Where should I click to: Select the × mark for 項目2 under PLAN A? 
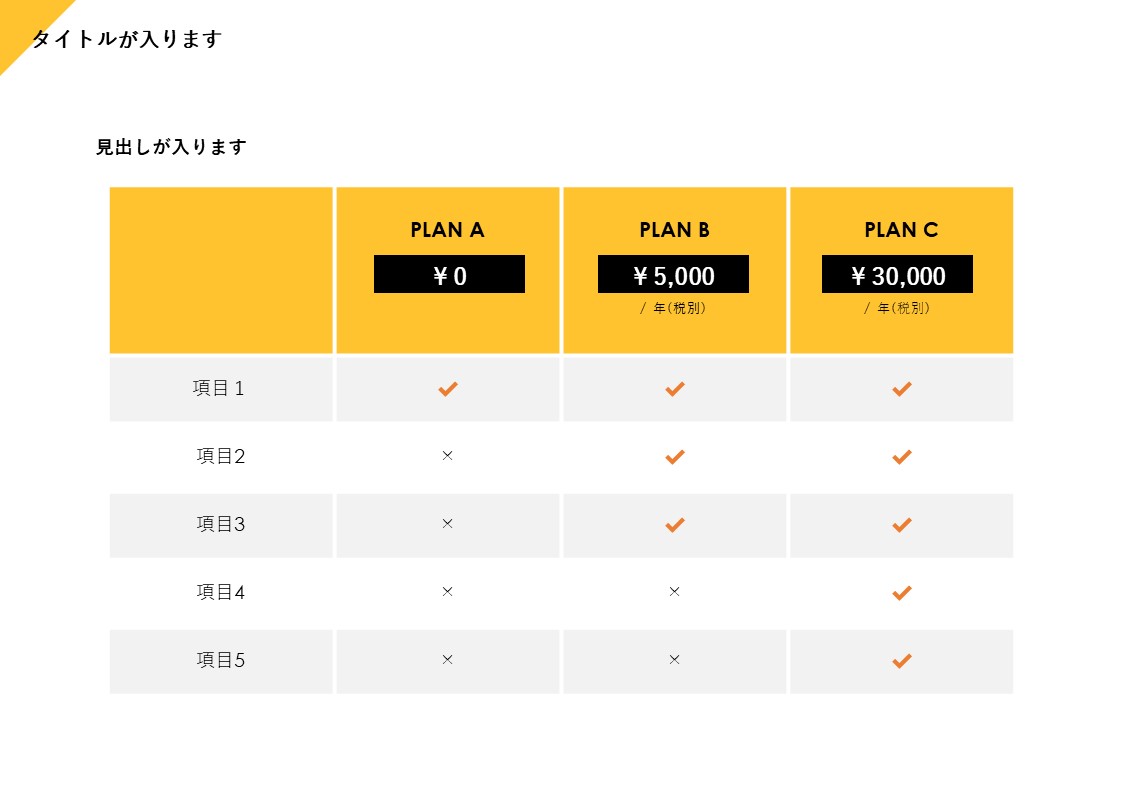pyautogui.click(x=448, y=455)
